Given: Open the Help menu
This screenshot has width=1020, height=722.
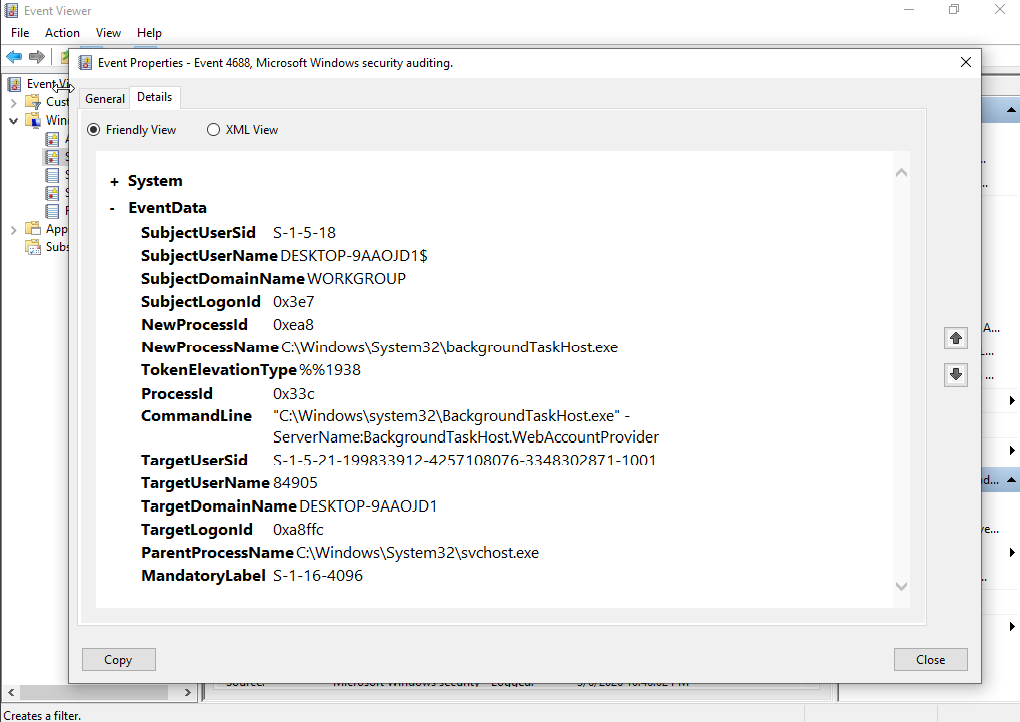Looking at the screenshot, I should (x=149, y=33).
